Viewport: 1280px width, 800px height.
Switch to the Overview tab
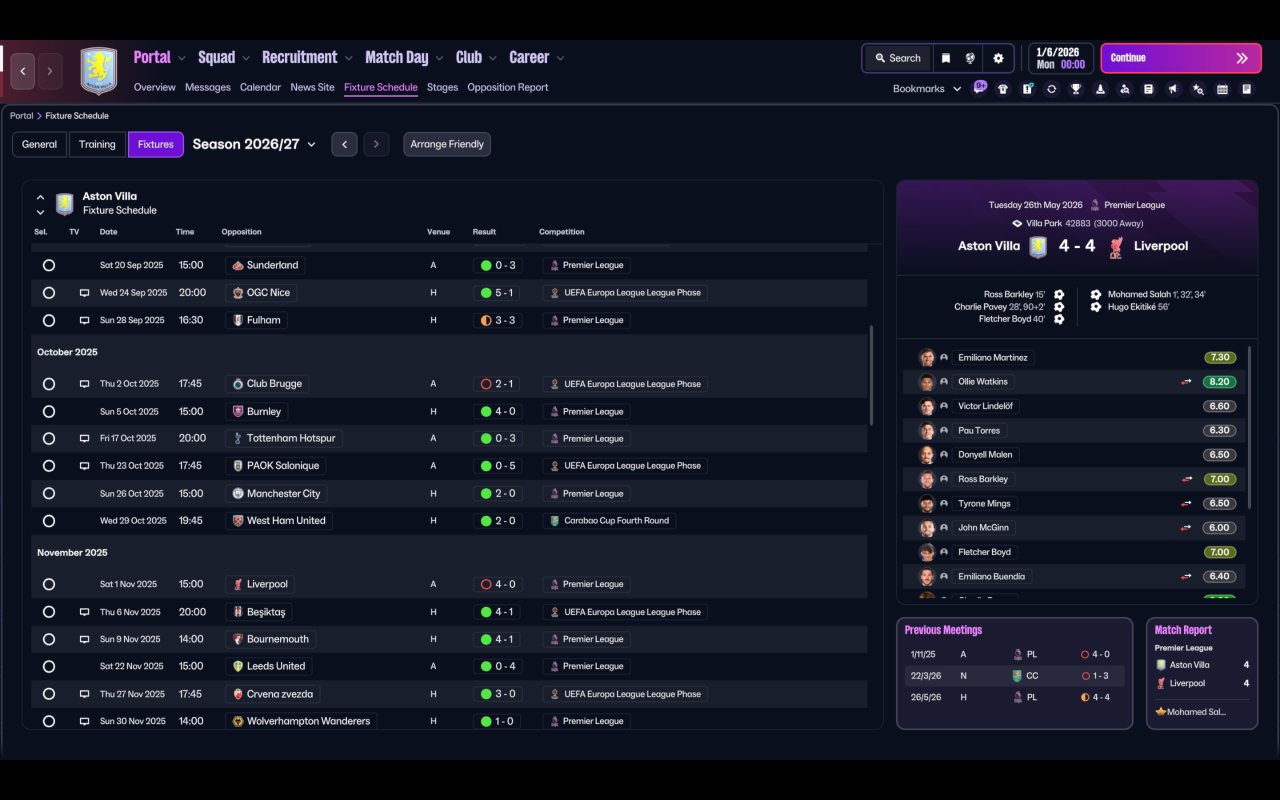[155, 87]
